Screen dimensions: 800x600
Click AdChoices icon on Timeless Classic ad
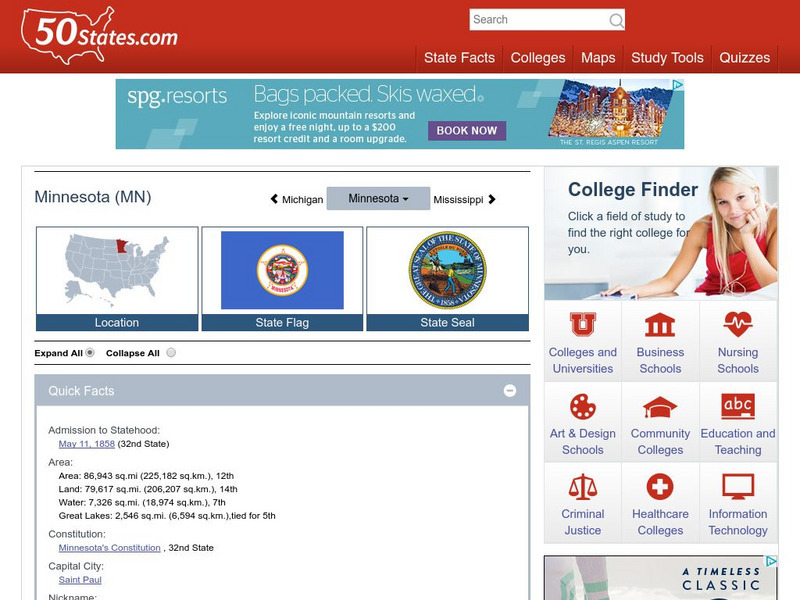(x=771, y=561)
